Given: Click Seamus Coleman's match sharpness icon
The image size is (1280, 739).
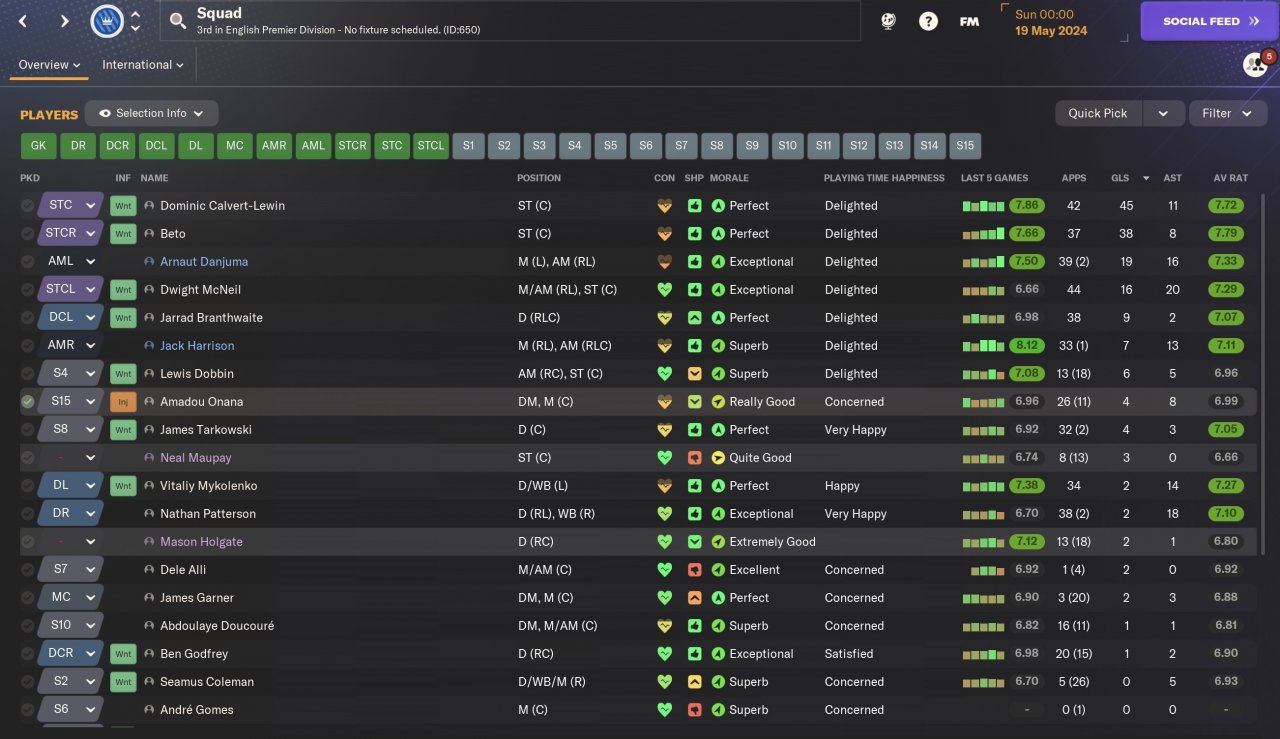Looking at the screenshot, I should 694,682.
